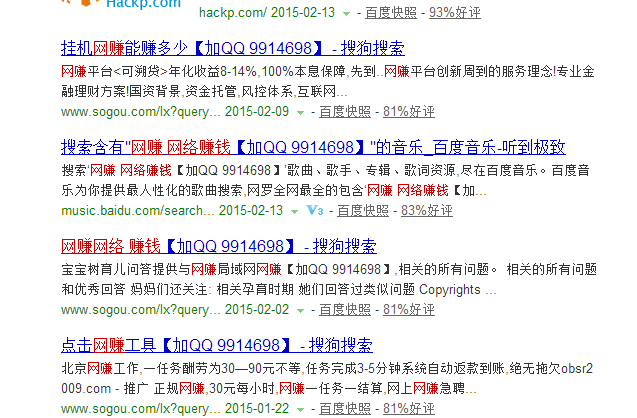Click the V3 verification badge icon
Viewport: 637px width, 418px height.
(x=314, y=210)
